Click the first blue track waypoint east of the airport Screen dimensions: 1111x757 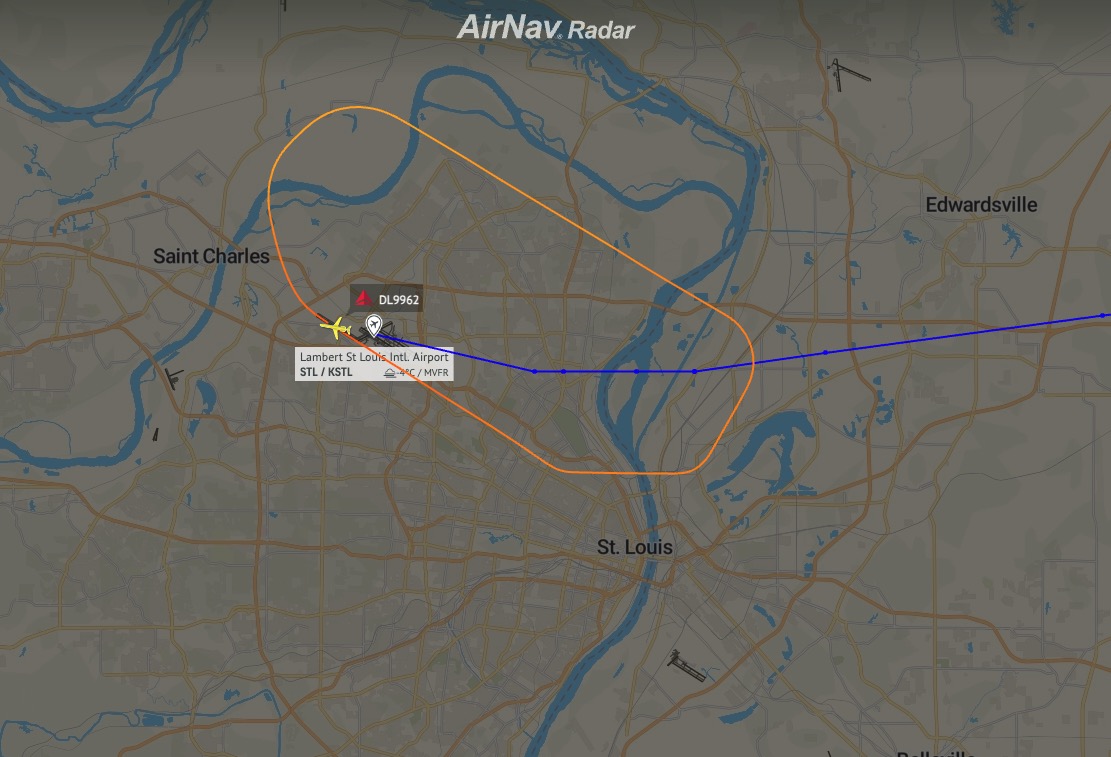[534, 371]
